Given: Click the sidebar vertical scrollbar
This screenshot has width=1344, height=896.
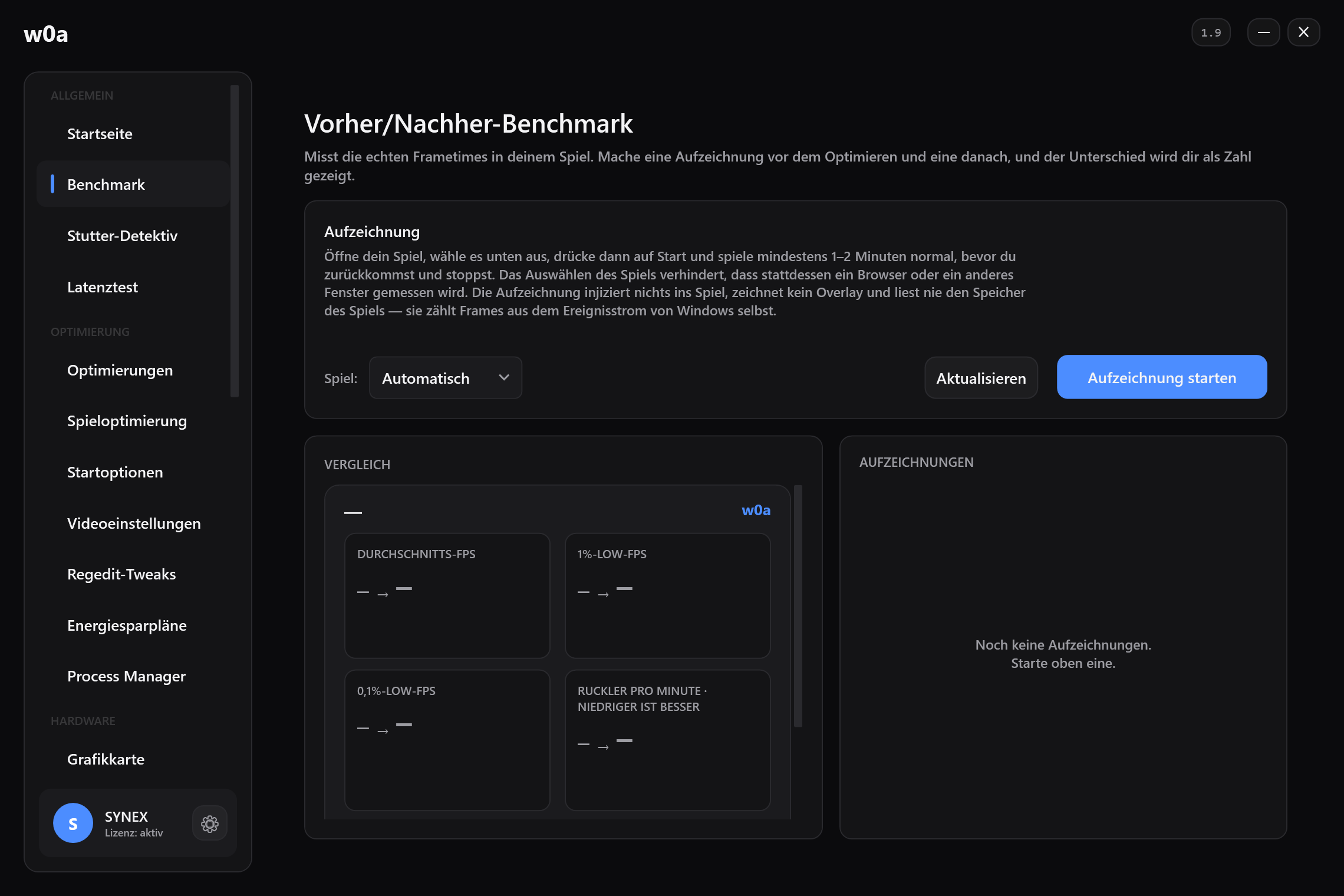Looking at the screenshot, I should 235,241.
